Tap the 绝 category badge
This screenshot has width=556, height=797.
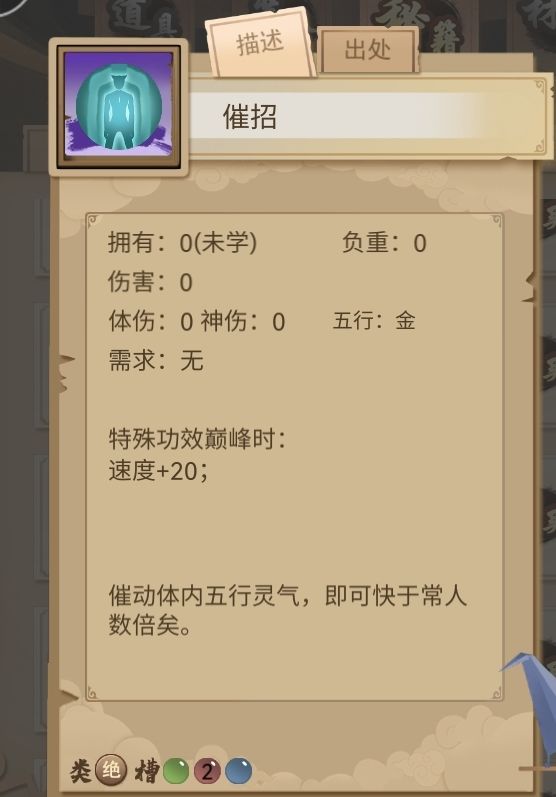point(111,770)
